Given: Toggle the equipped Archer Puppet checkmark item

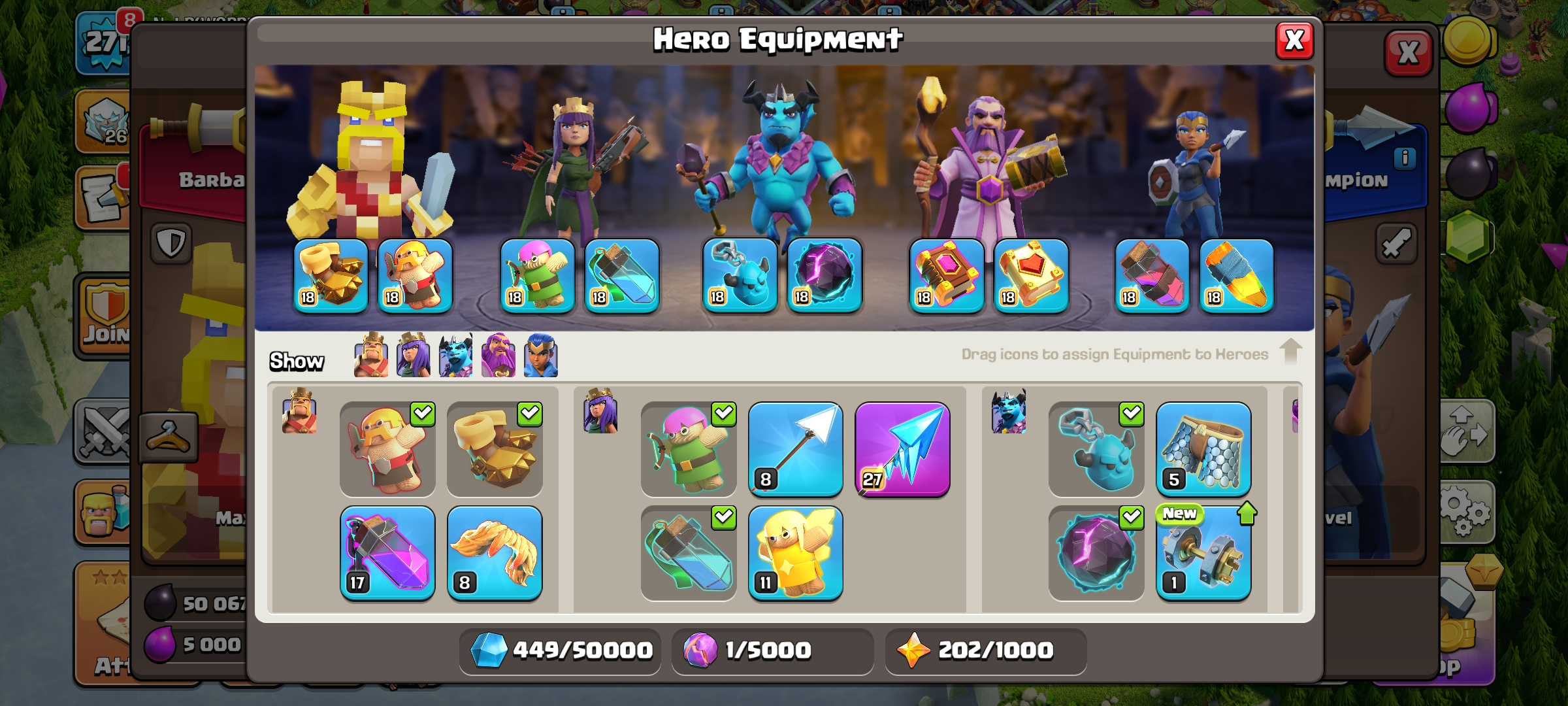Looking at the screenshot, I should [x=689, y=450].
